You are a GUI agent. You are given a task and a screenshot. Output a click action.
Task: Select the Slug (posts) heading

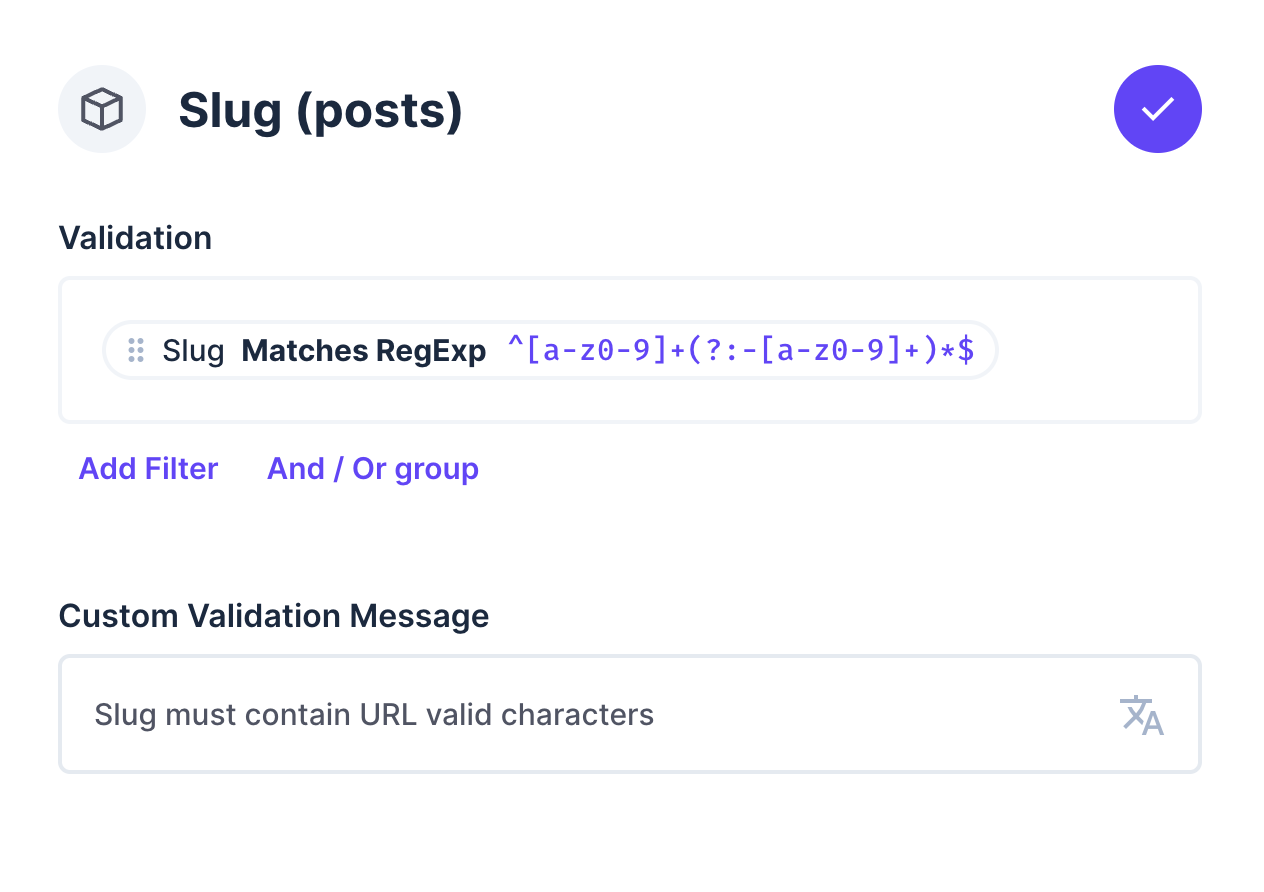pos(320,110)
